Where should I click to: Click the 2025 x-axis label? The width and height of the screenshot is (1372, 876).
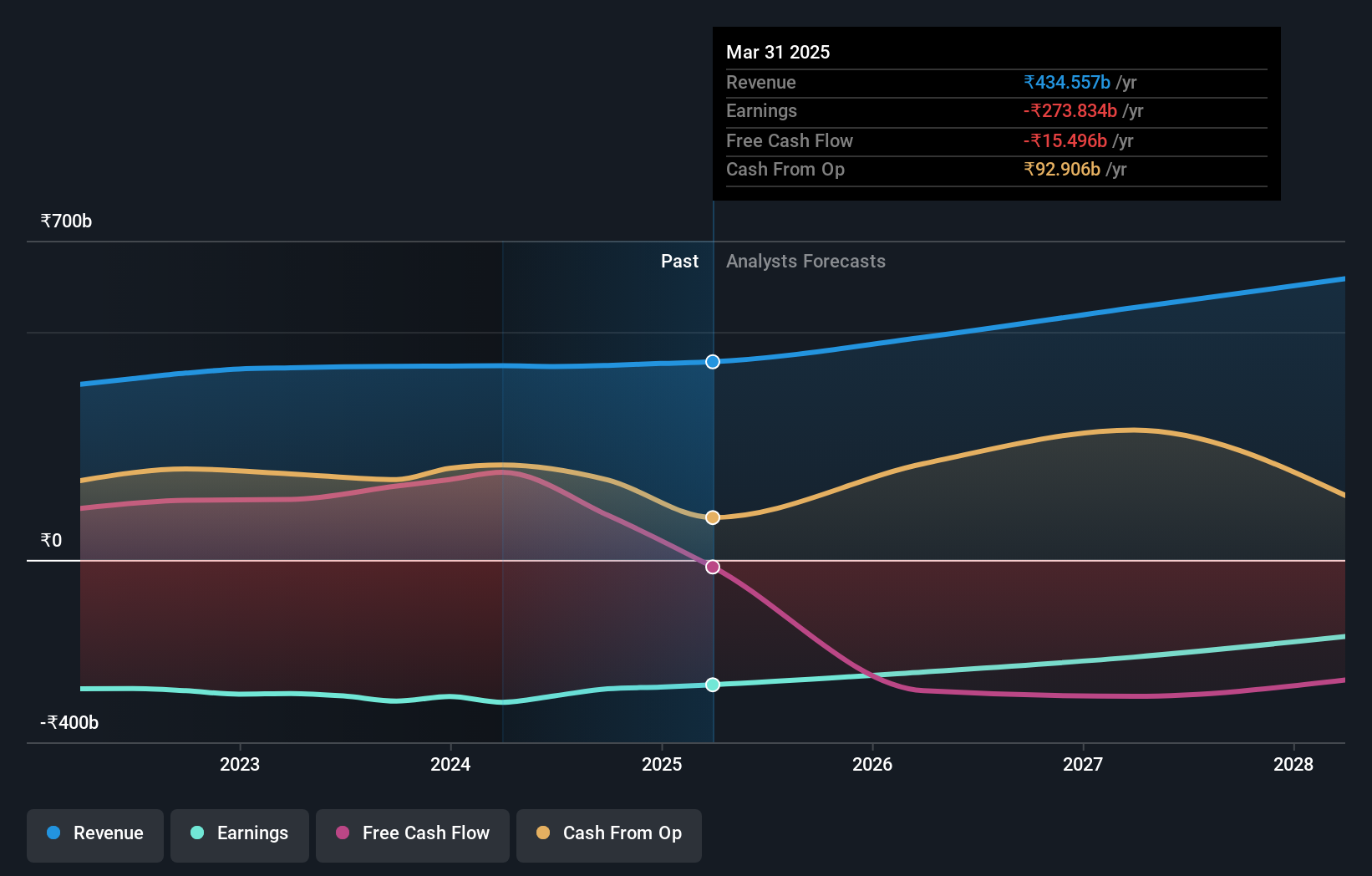(662, 764)
